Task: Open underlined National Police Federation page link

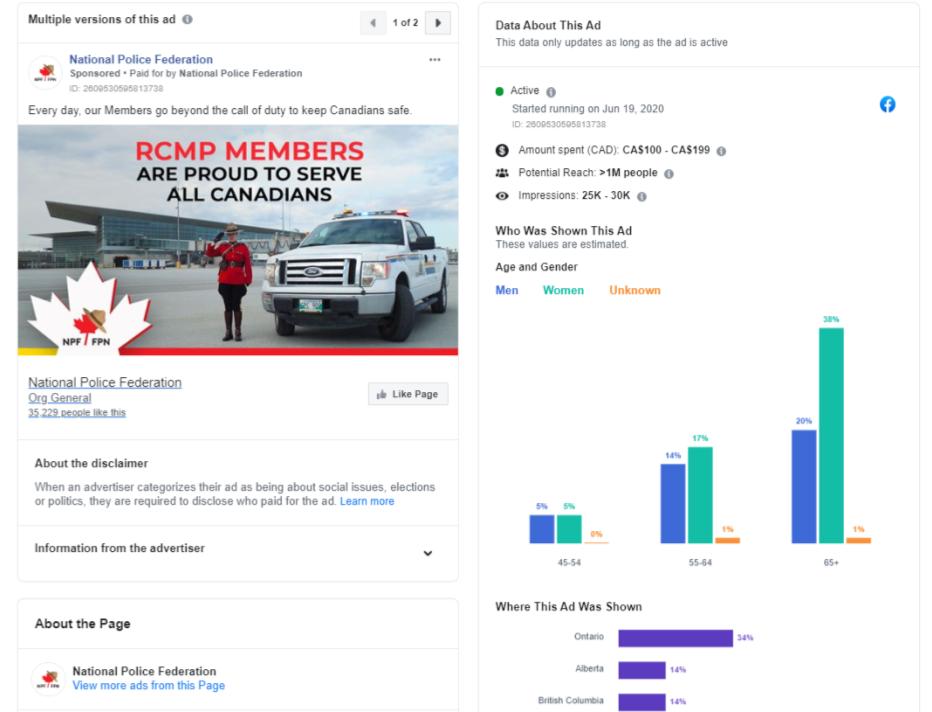Action: point(105,382)
